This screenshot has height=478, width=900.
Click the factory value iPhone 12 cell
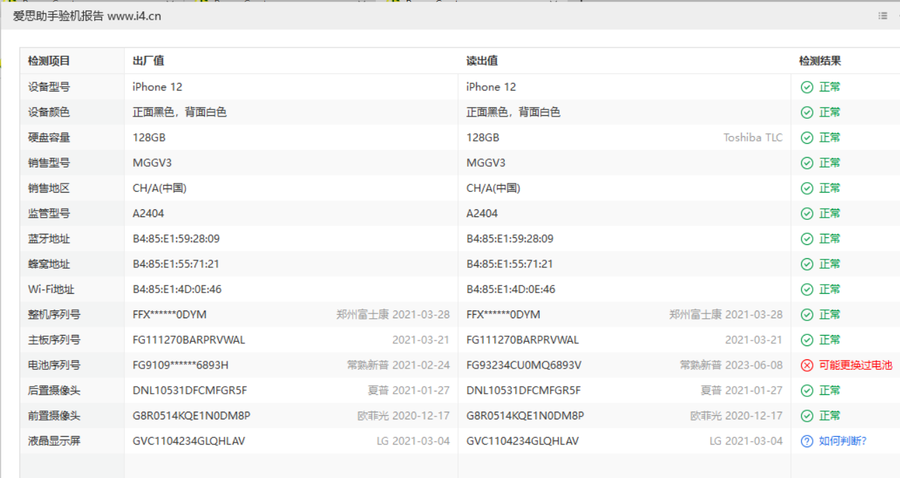(157, 87)
